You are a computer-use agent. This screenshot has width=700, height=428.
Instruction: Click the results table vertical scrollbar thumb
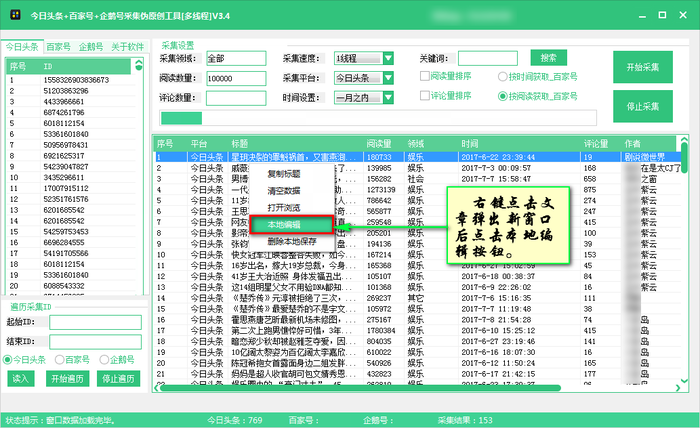pyautogui.click(x=684, y=157)
